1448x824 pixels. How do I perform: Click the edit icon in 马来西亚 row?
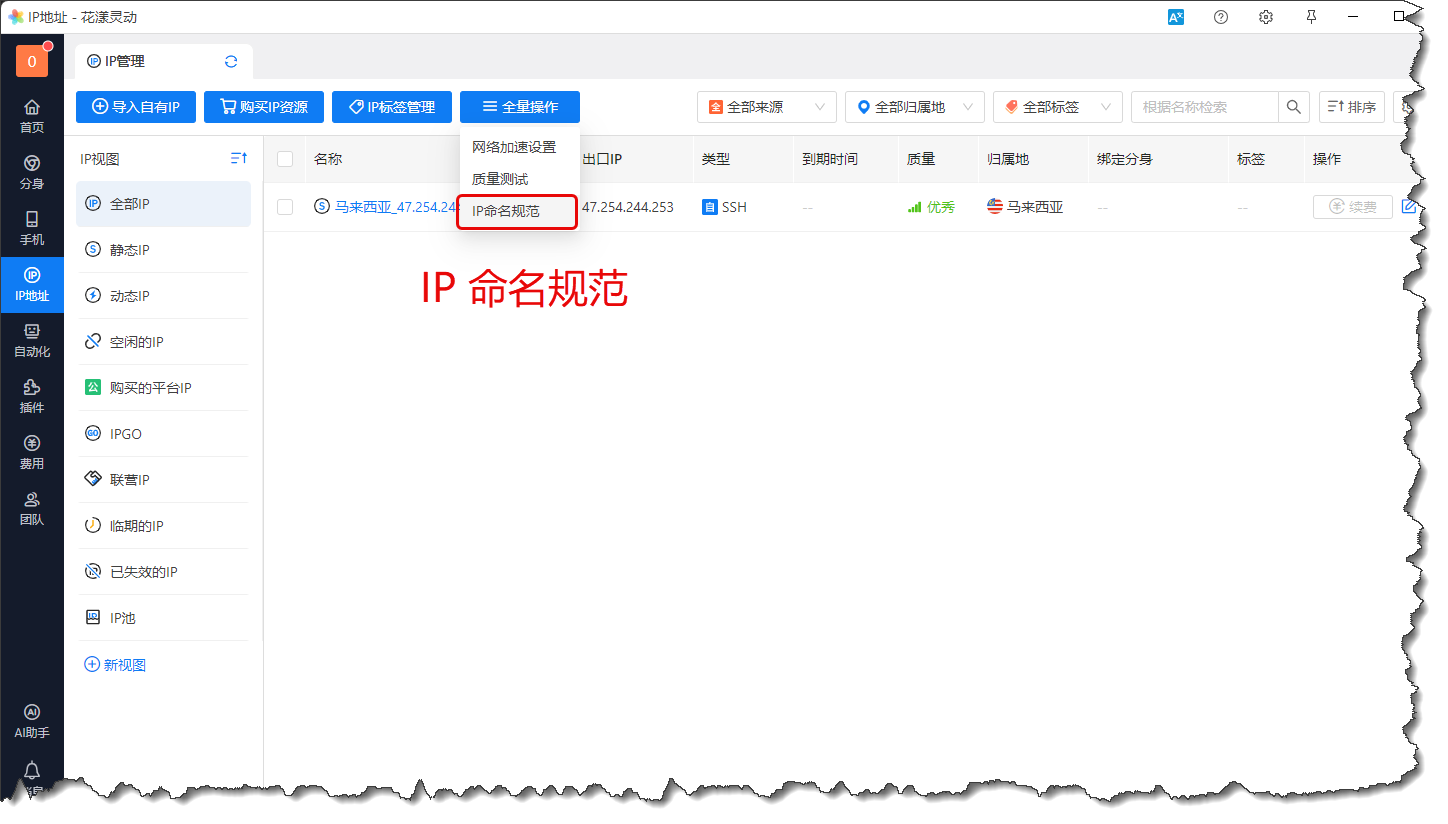[x=1409, y=207]
